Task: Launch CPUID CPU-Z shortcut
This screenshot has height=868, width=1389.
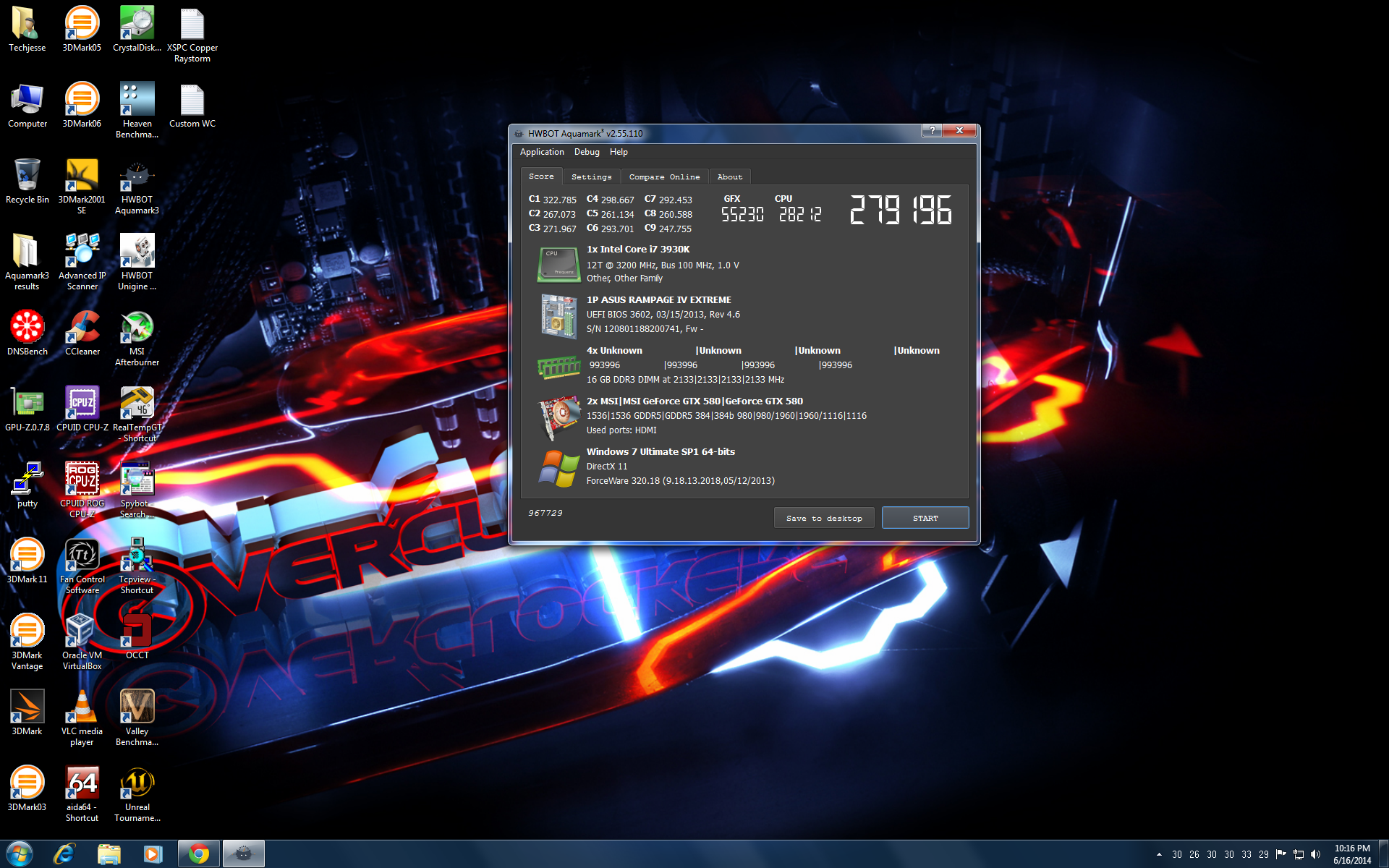Action: 82,409
